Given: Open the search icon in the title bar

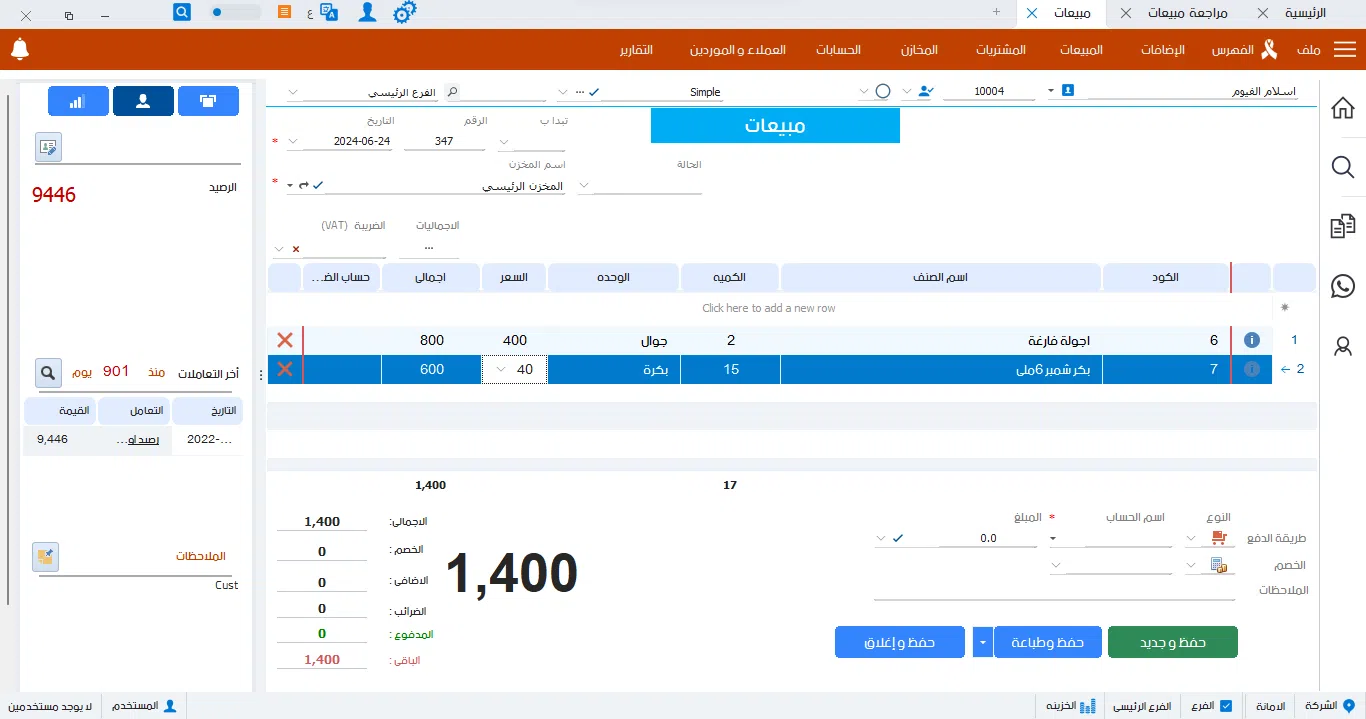Looking at the screenshot, I should point(181,12).
